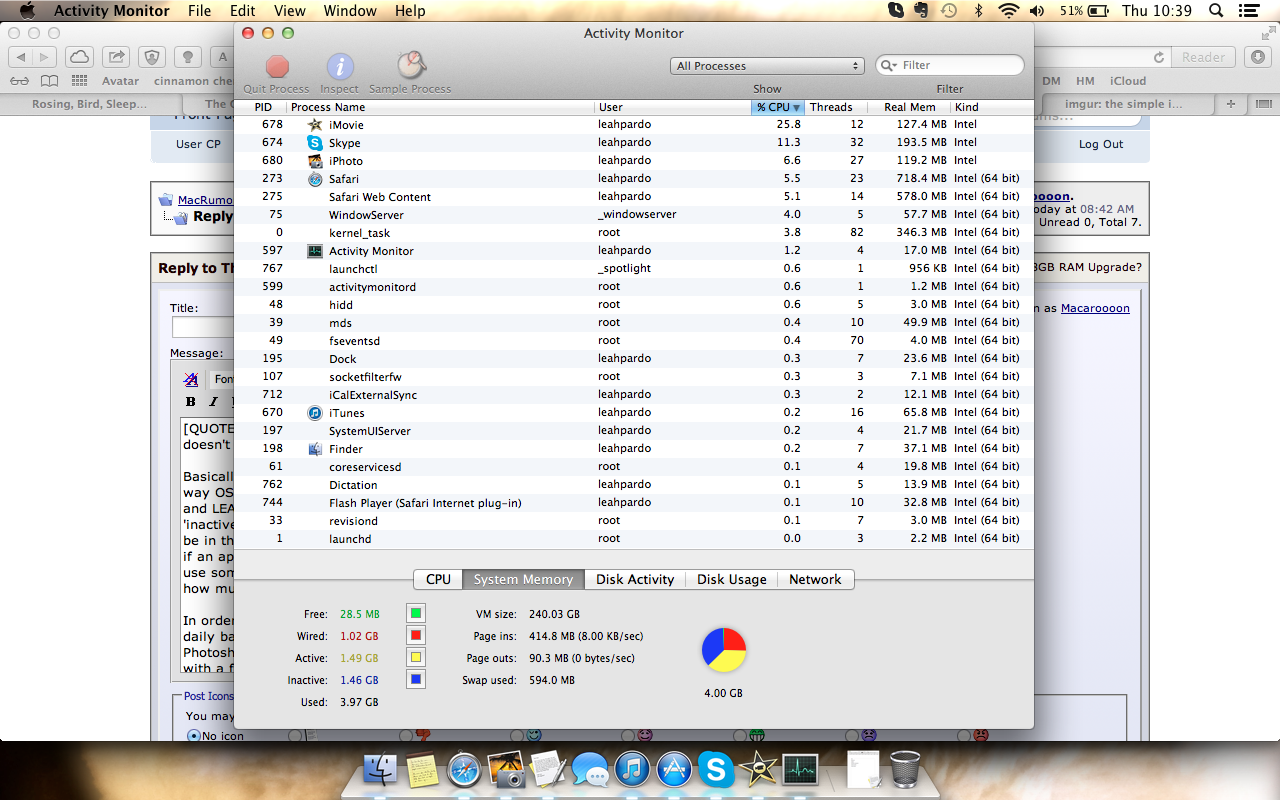
Task: Select the No icon radio button
Action: [194, 735]
